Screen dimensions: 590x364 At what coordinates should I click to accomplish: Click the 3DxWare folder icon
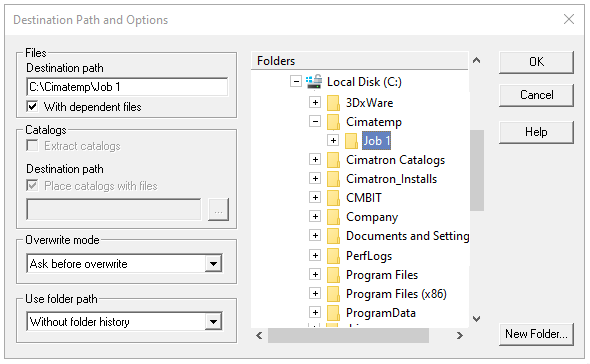(333, 103)
